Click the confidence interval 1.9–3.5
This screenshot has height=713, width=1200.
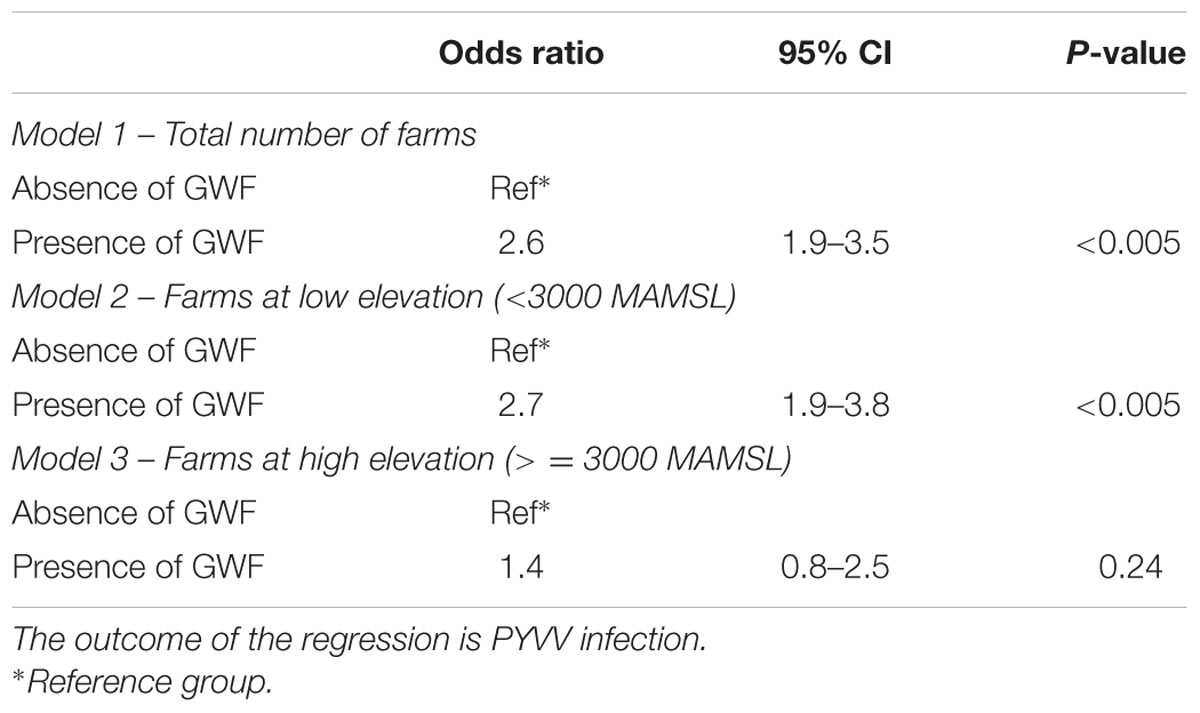click(x=834, y=243)
